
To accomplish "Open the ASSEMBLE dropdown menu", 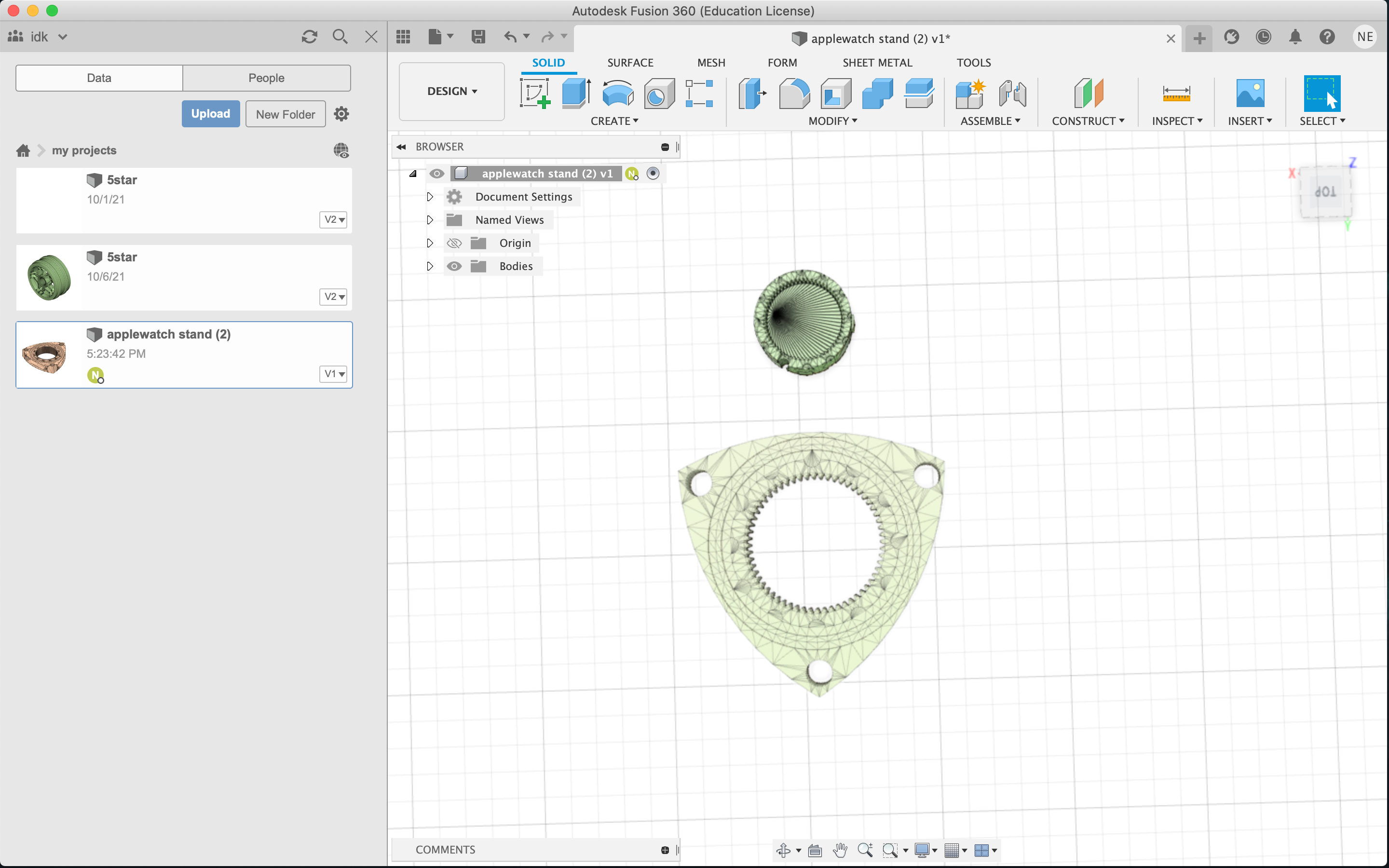I will point(990,121).
